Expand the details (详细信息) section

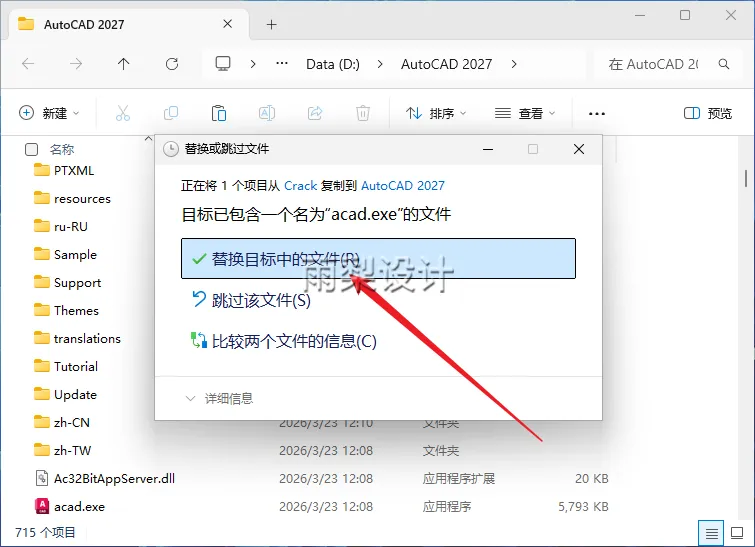(x=220, y=398)
